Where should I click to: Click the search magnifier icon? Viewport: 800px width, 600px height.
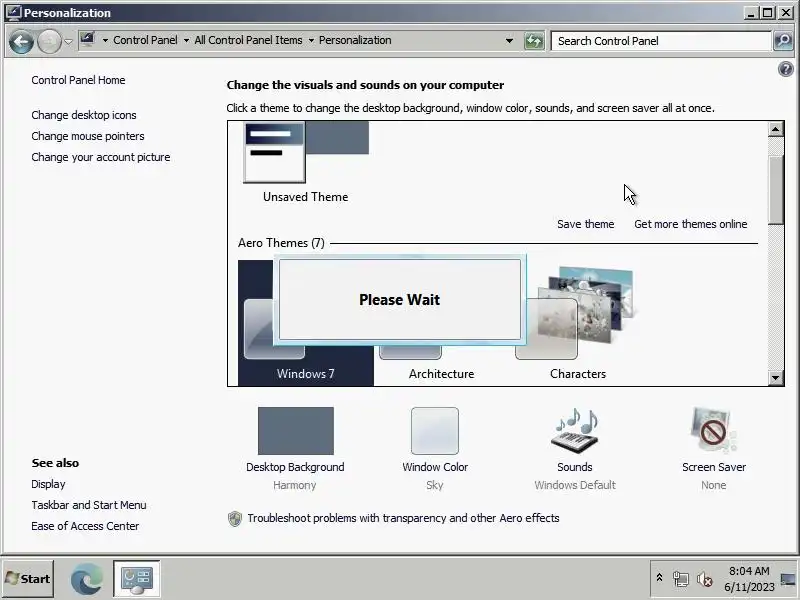coord(783,41)
